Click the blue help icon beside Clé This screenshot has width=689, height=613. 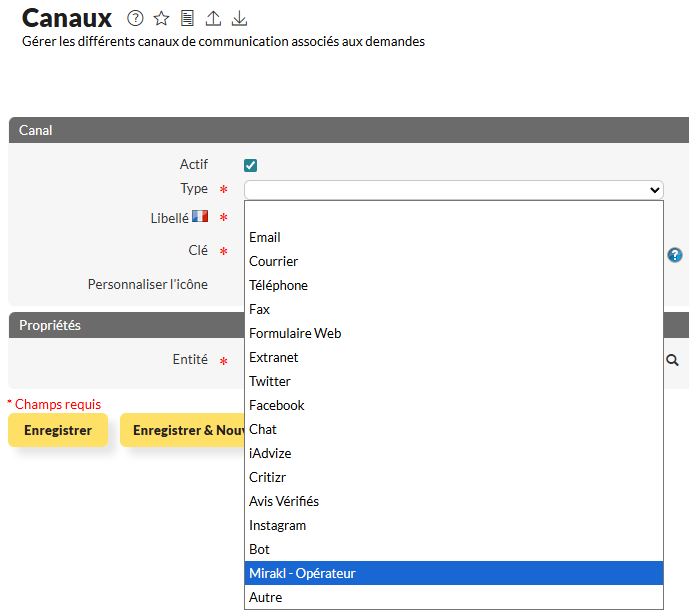coord(675,255)
